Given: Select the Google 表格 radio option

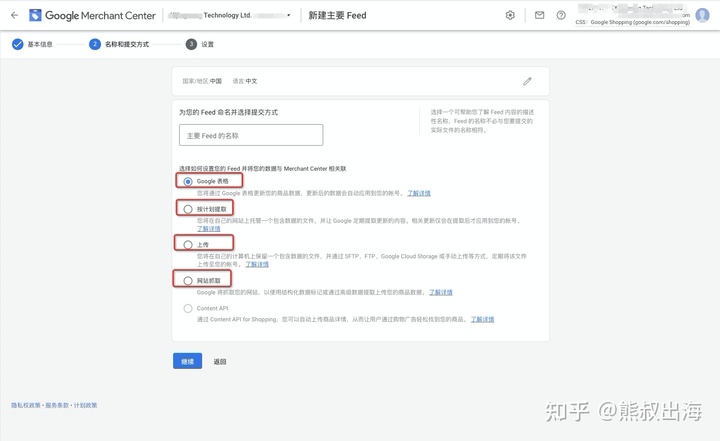Looking at the screenshot, I should click(188, 181).
